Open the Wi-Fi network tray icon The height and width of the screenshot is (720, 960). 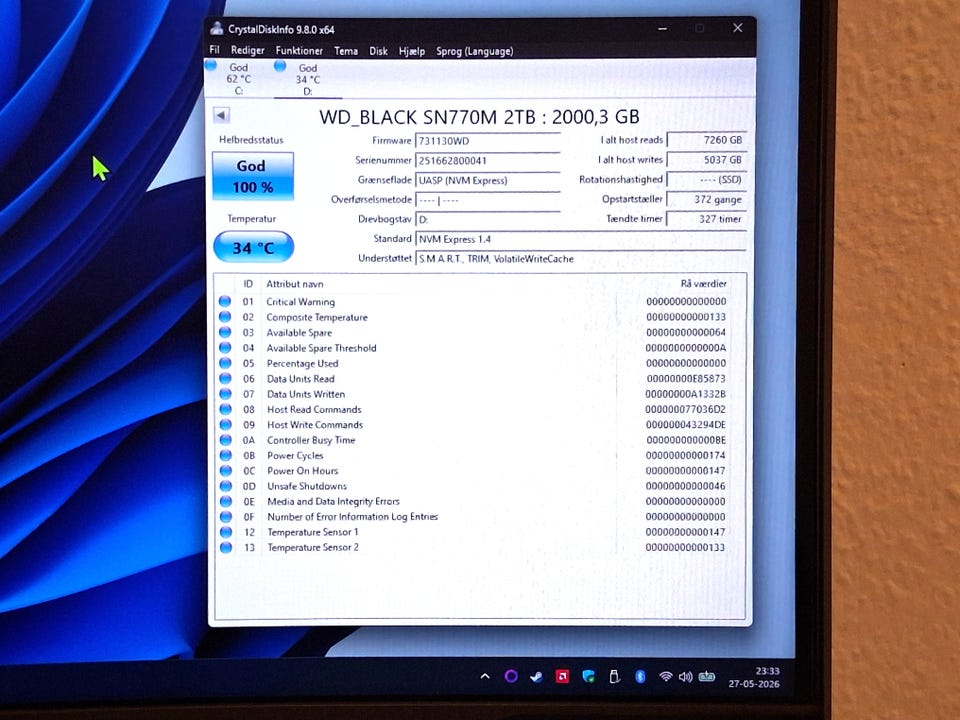[666, 677]
